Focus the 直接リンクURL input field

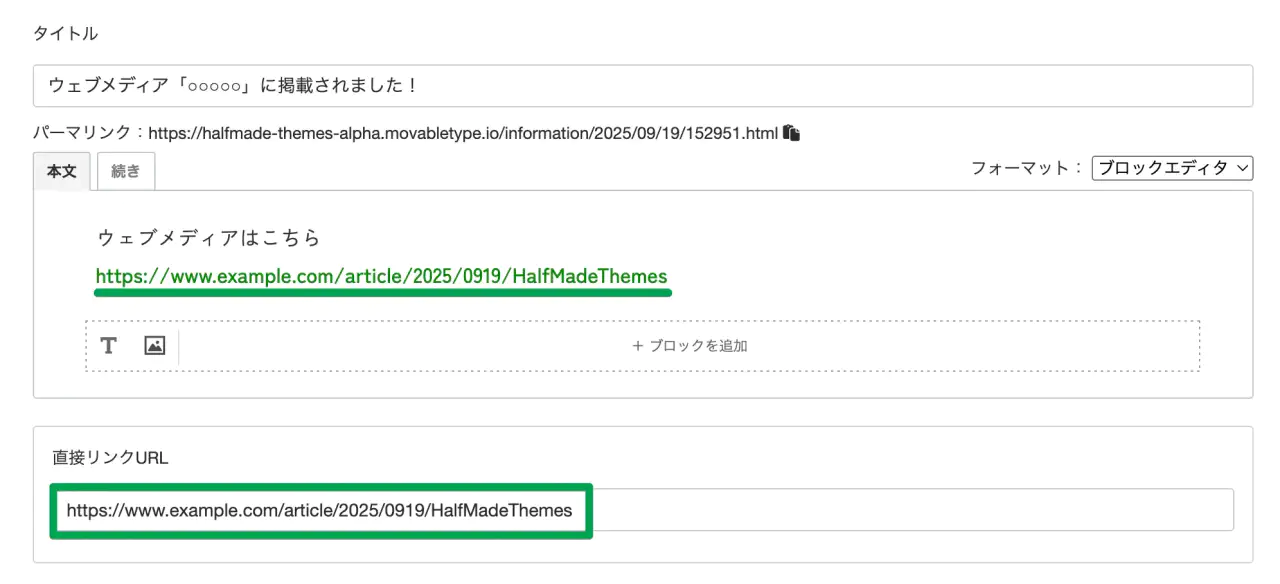click(900, 510)
